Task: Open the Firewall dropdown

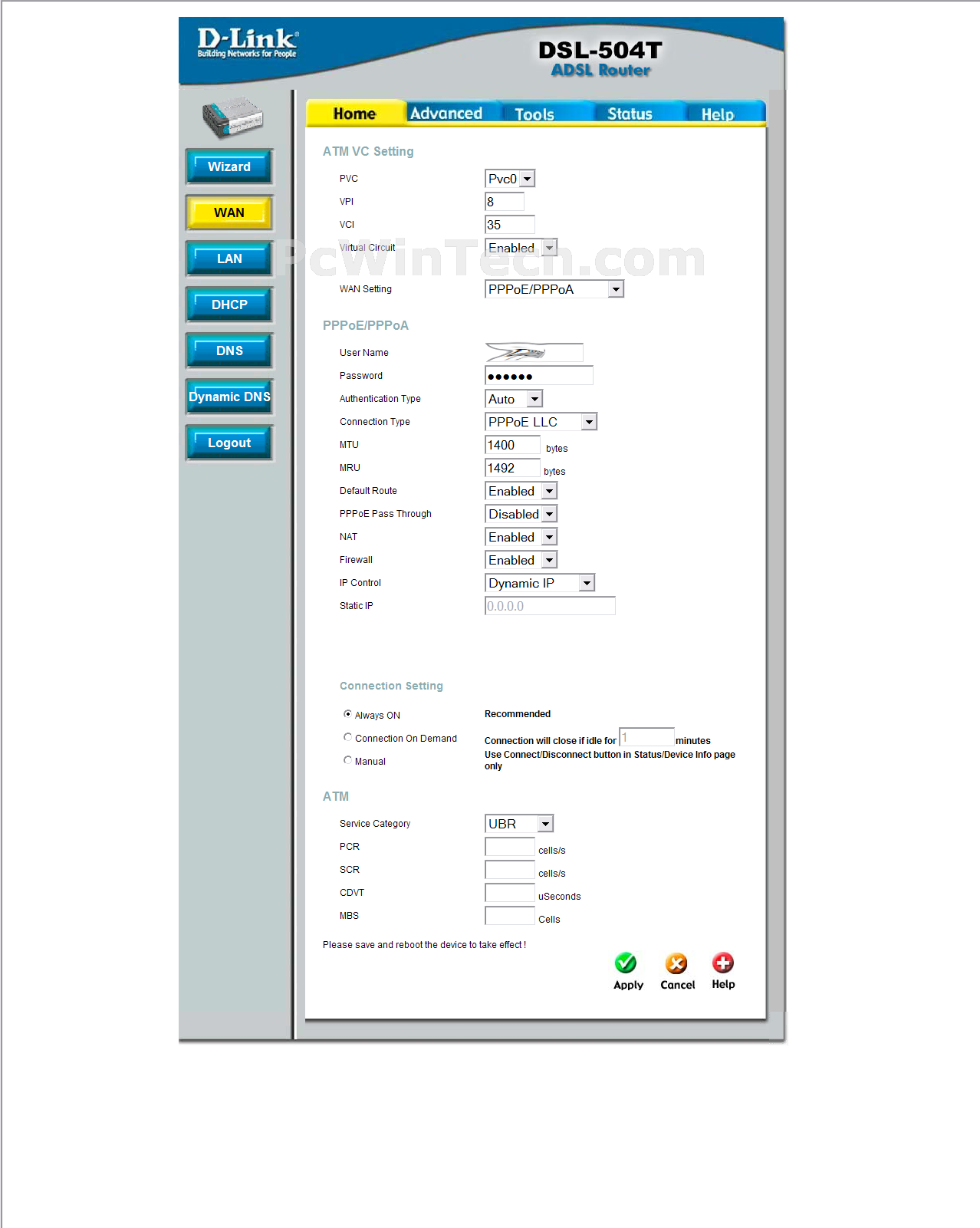Action: 521,560
